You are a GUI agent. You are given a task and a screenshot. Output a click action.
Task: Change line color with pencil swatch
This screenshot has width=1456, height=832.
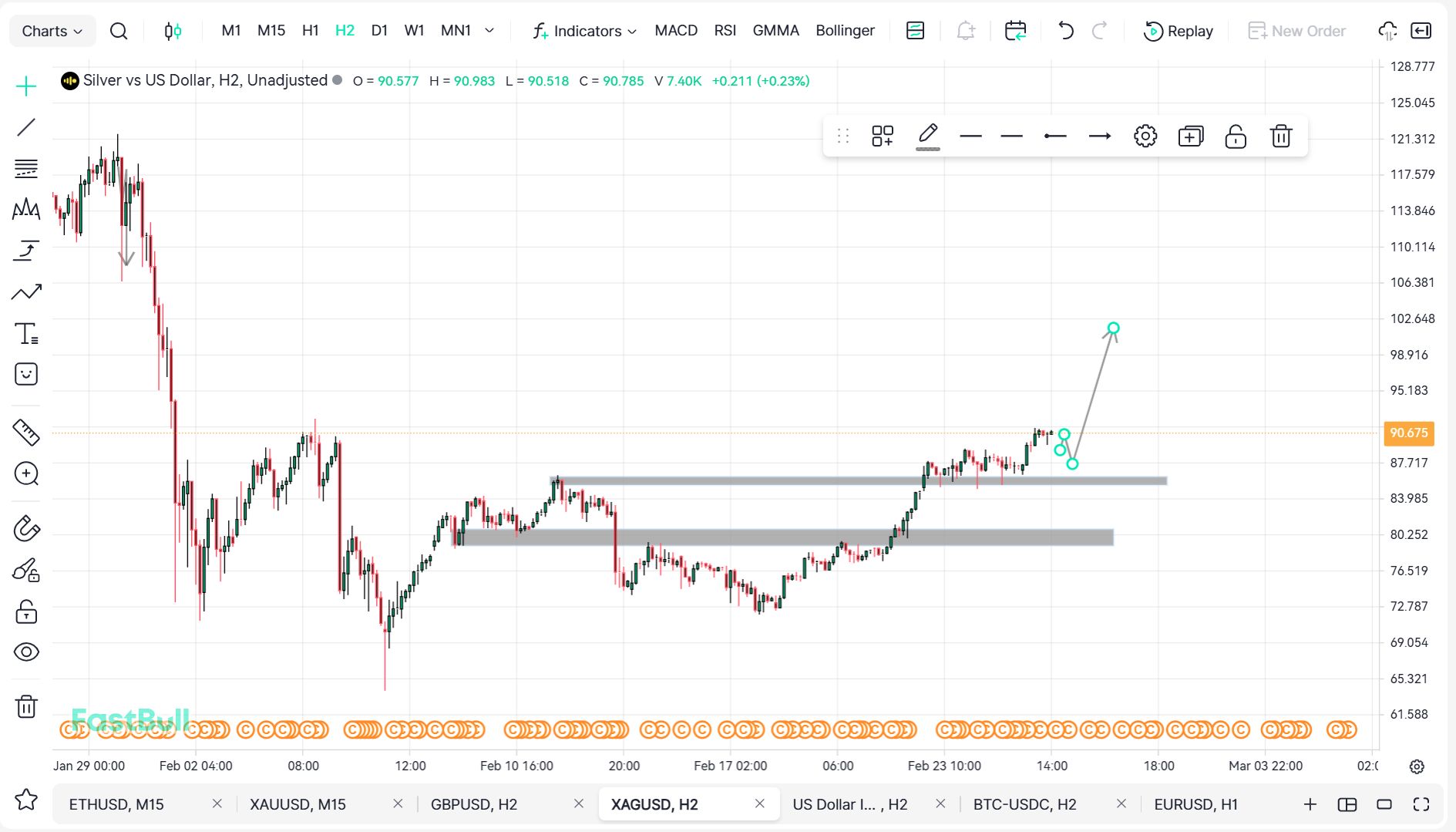[x=928, y=136]
